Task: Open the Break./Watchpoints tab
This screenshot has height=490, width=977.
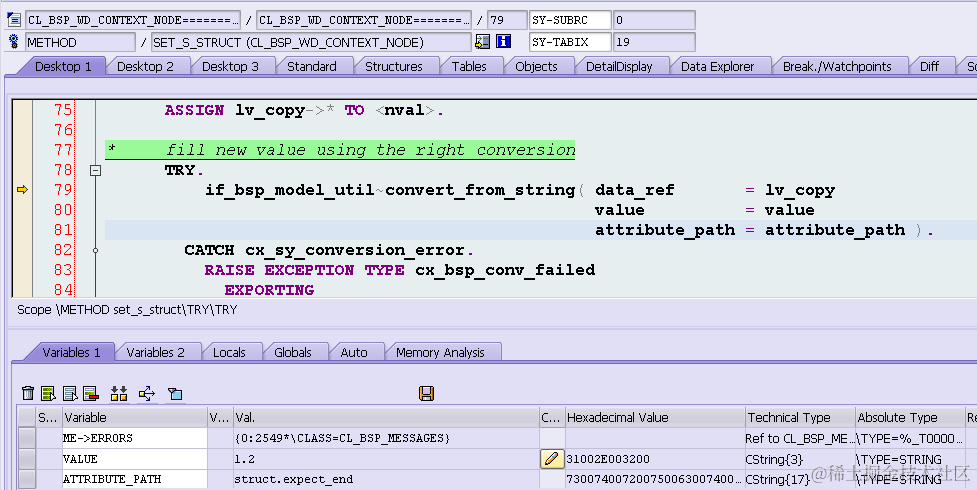Action: tap(837, 66)
